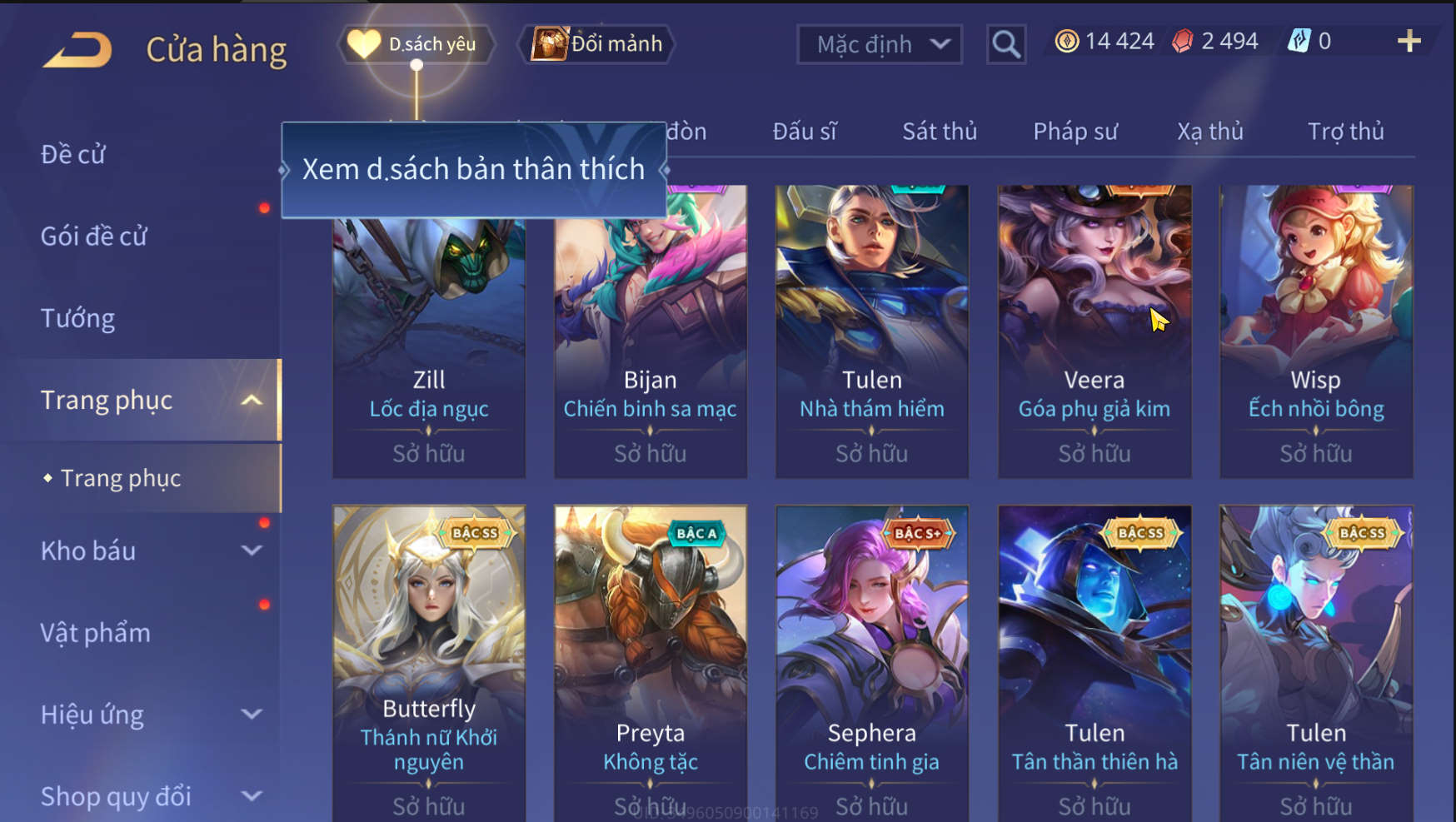Select the Trợ thủ tab
The height and width of the screenshot is (822, 1456).
pyautogui.click(x=1345, y=132)
